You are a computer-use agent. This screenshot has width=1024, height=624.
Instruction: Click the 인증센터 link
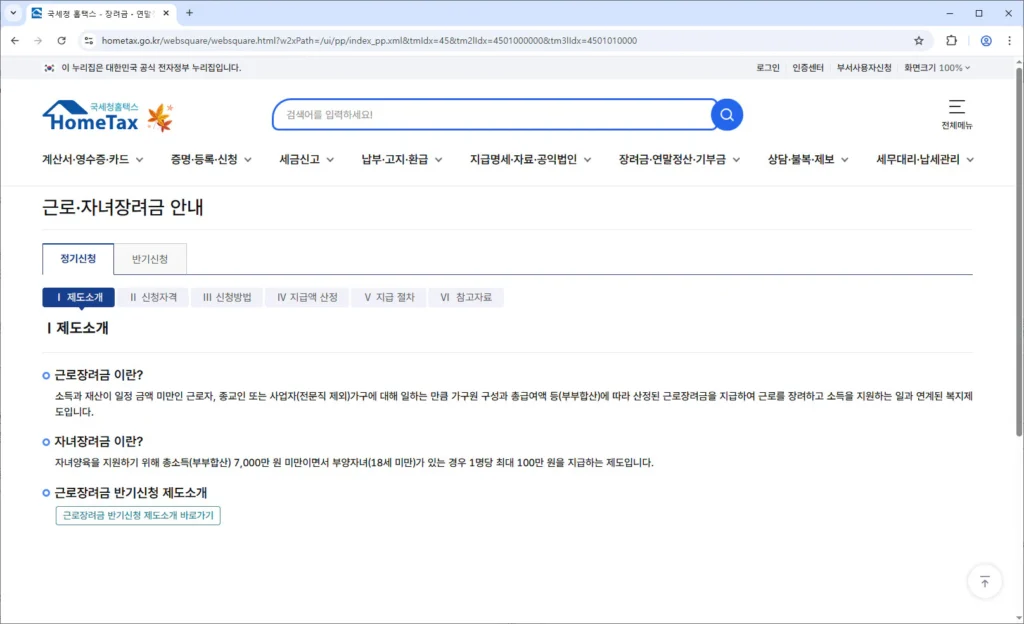click(808, 68)
